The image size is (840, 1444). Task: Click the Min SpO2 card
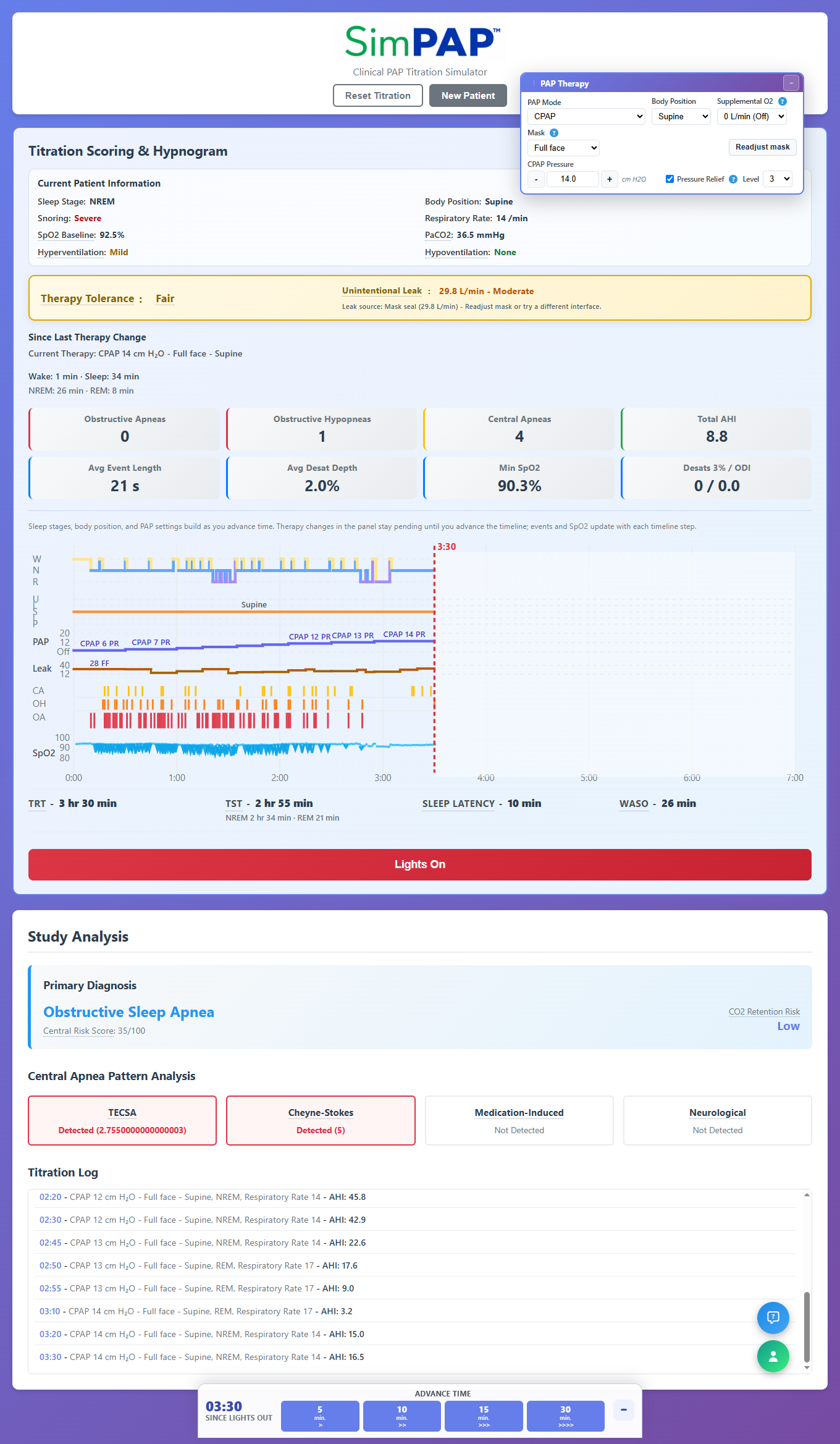[519, 478]
